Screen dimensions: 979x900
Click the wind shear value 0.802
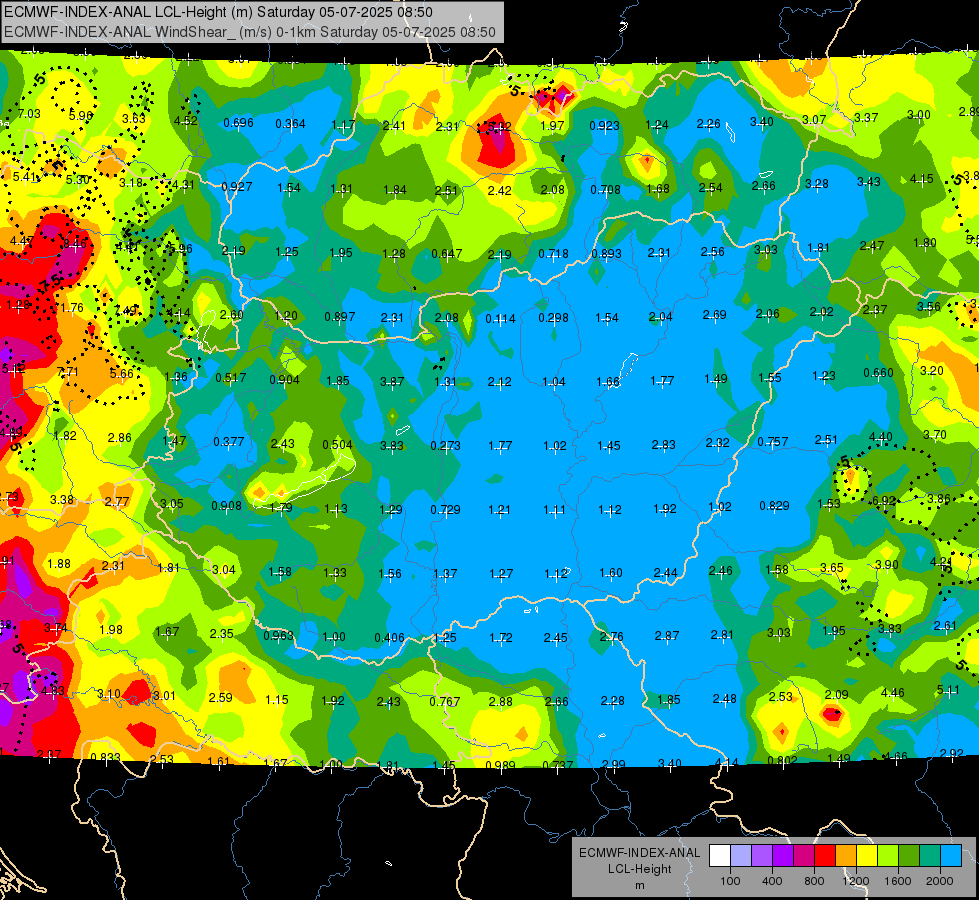782,759
